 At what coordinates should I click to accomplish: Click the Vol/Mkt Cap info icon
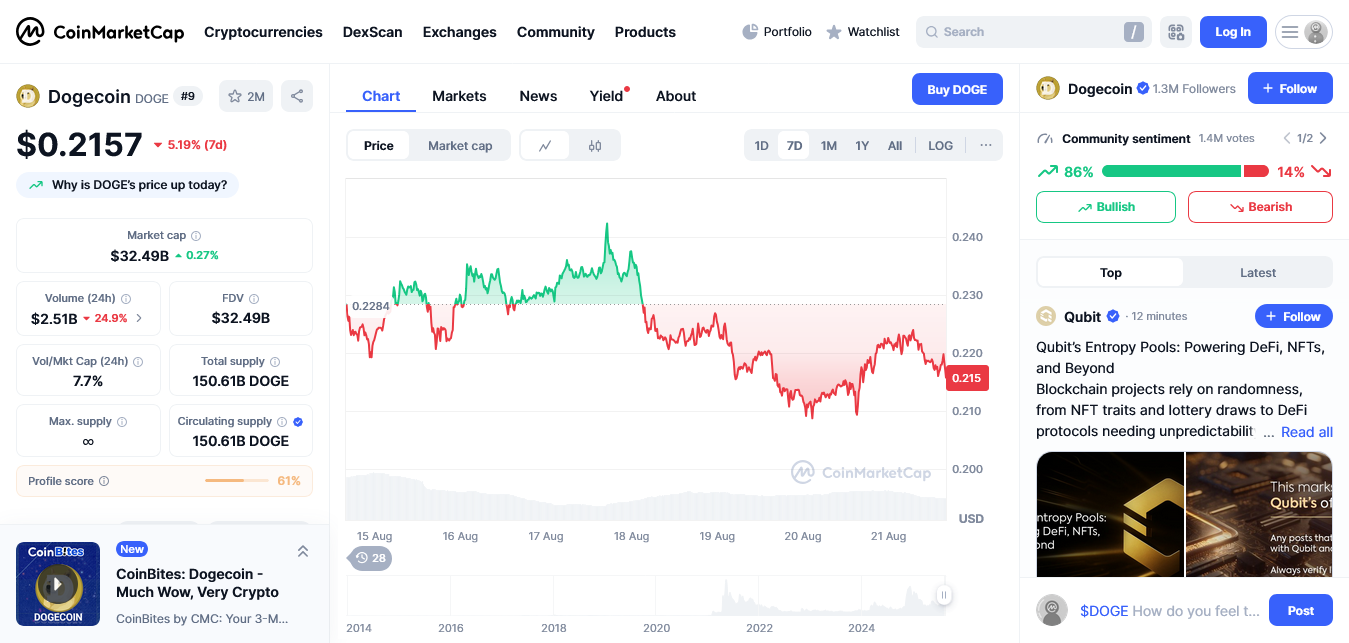tap(138, 362)
